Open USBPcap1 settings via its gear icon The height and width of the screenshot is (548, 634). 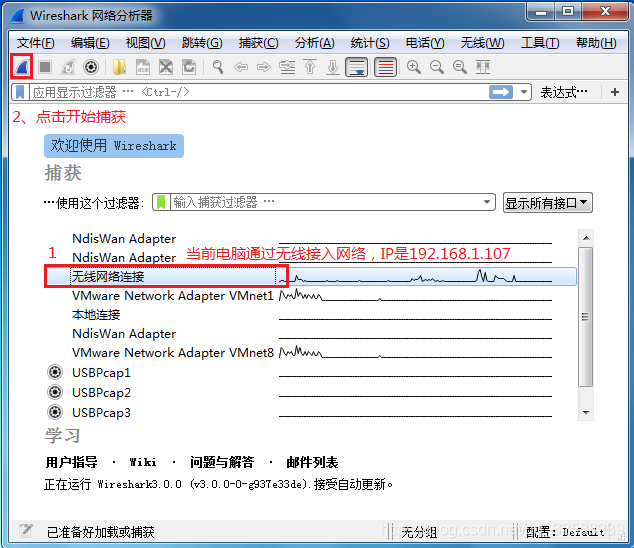(x=55, y=372)
